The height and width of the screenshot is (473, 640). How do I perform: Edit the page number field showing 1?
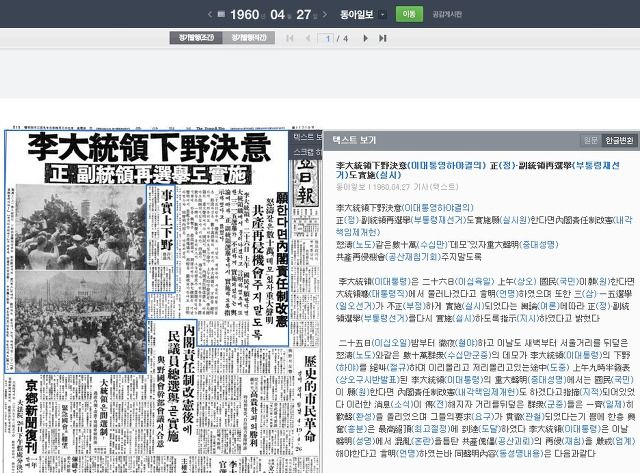tap(326, 38)
